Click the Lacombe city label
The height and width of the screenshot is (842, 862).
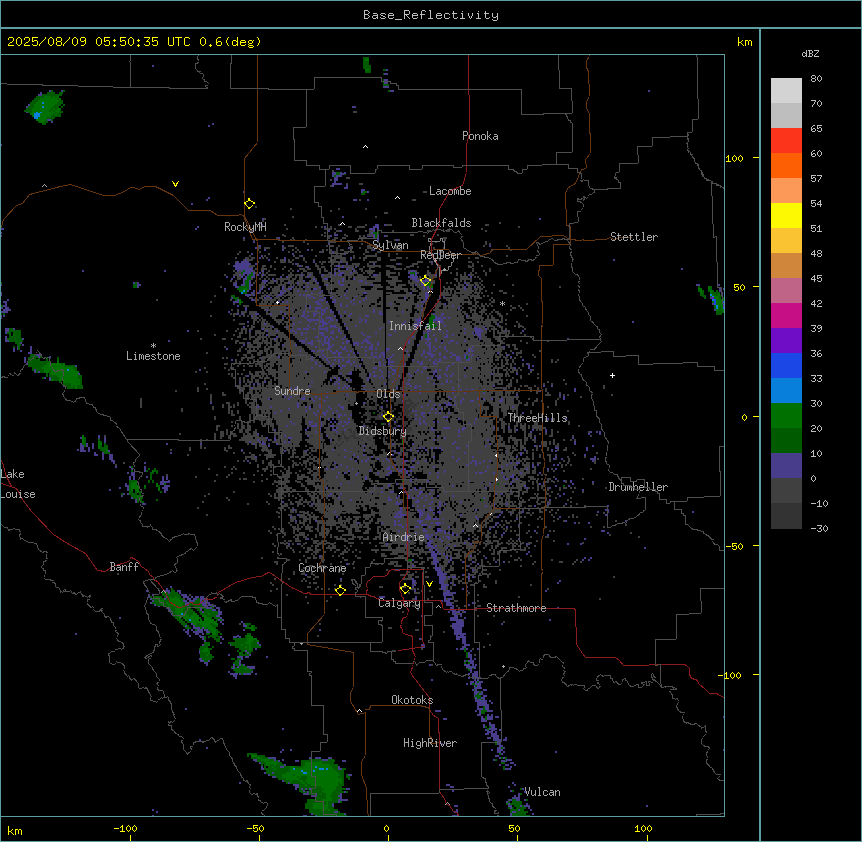pos(450,191)
